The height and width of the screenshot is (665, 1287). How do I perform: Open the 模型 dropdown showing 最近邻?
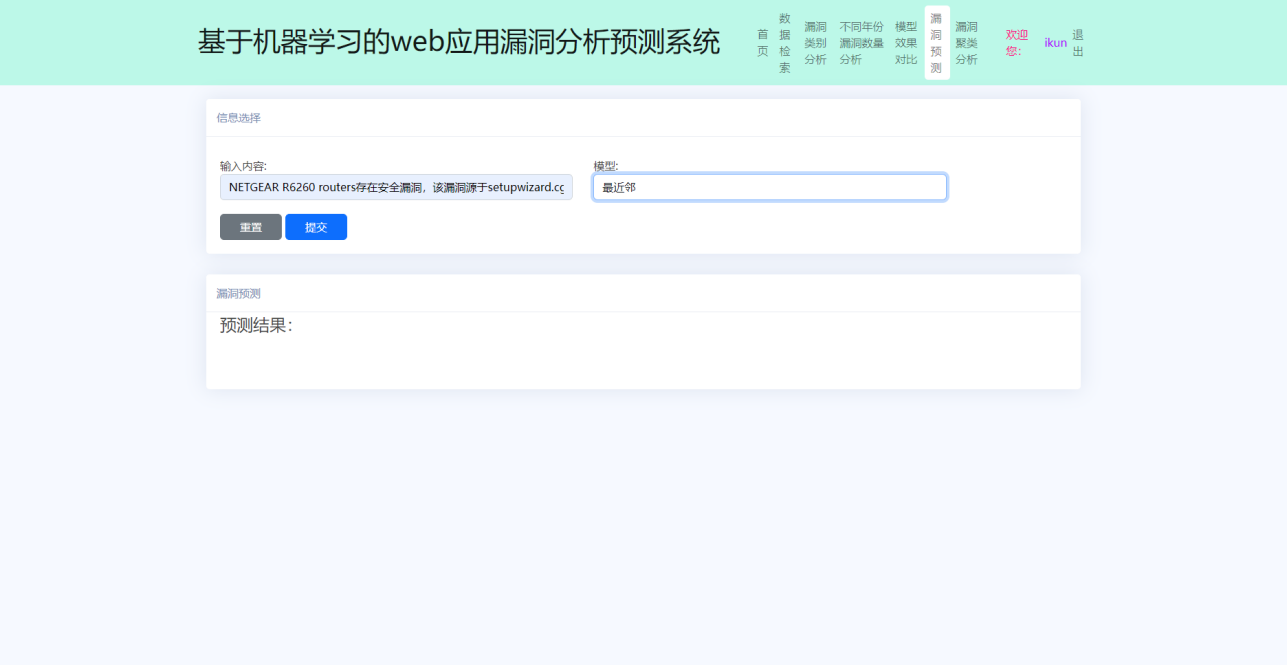(x=770, y=187)
